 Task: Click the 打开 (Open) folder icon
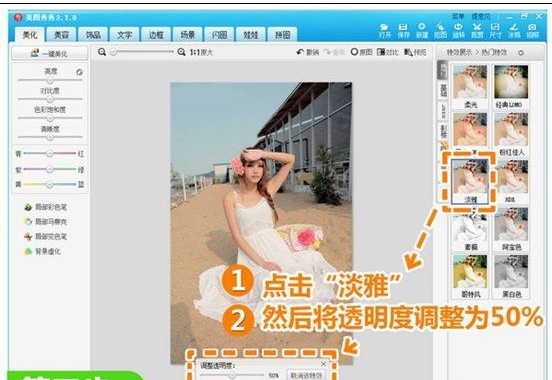(x=385, y=27)
